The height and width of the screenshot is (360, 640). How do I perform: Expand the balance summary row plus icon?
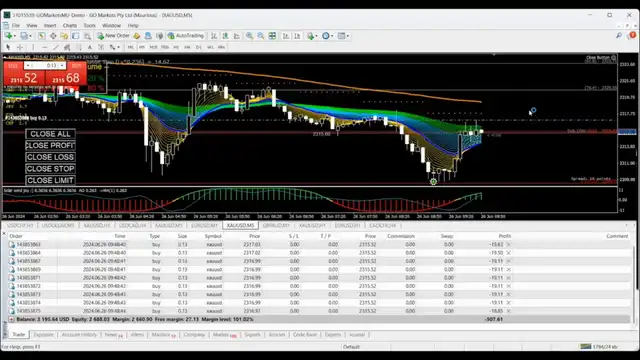click(11, 320)
